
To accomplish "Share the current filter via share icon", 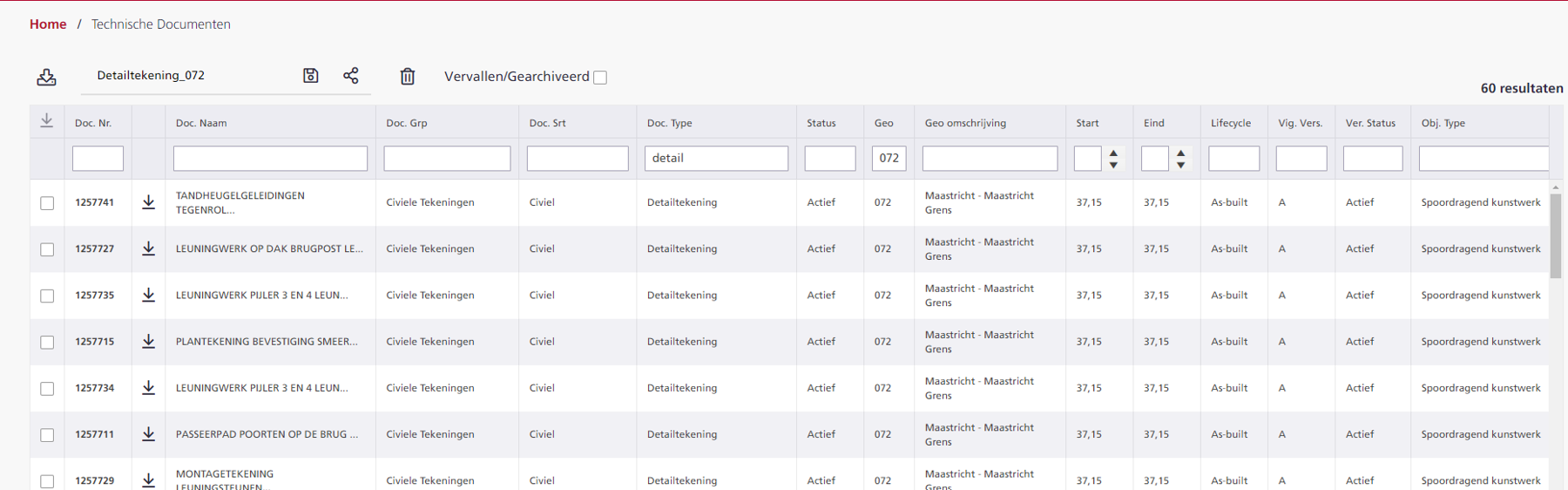I will [351, 76].
